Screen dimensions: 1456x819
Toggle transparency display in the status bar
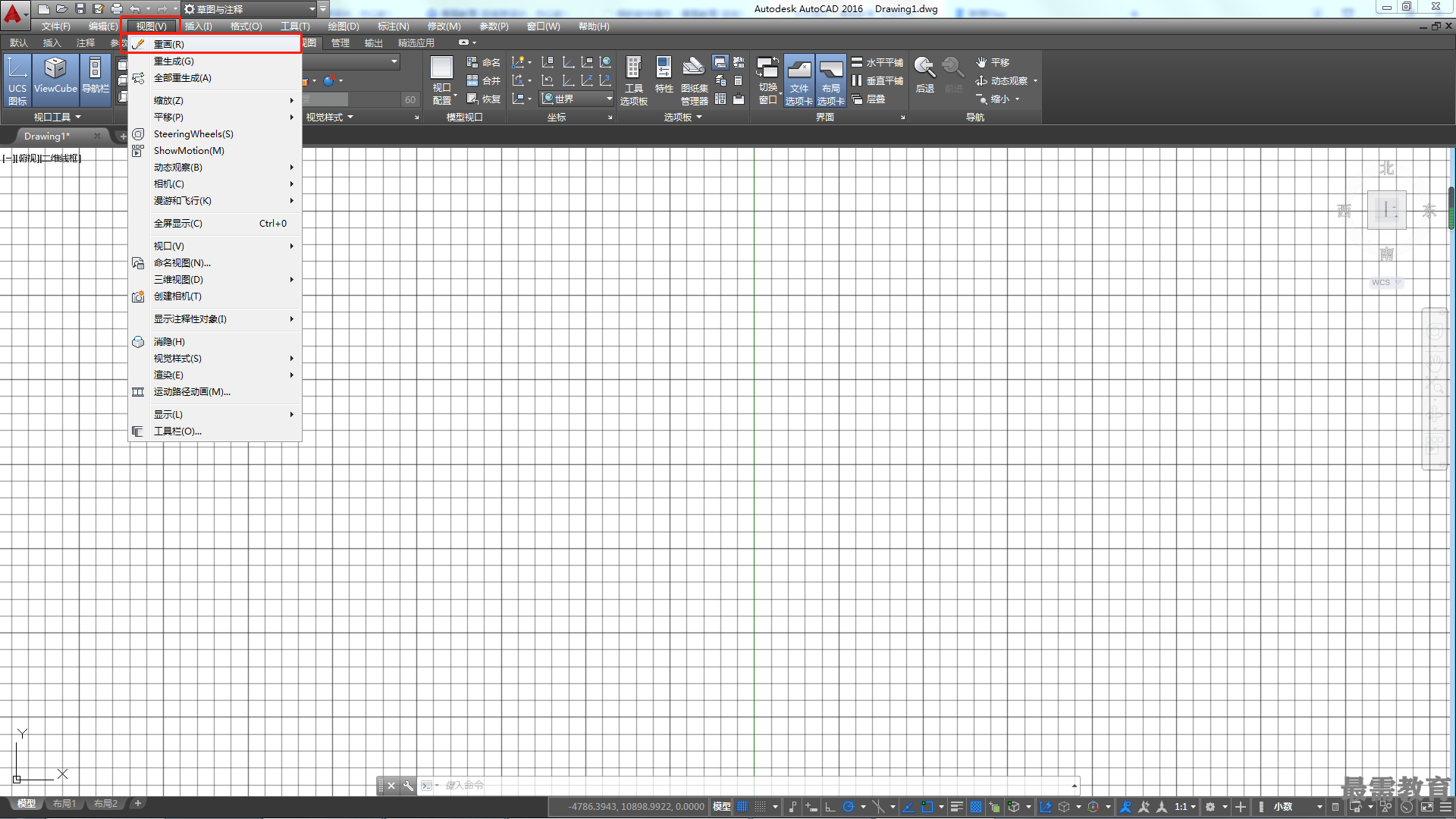click(976, 807)
